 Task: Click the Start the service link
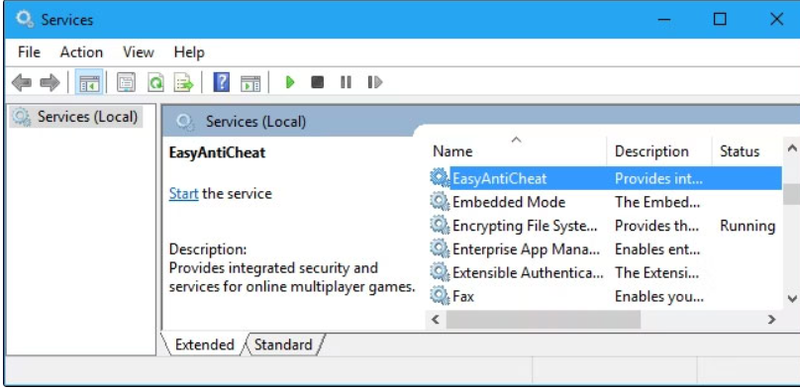click(184, 193)
